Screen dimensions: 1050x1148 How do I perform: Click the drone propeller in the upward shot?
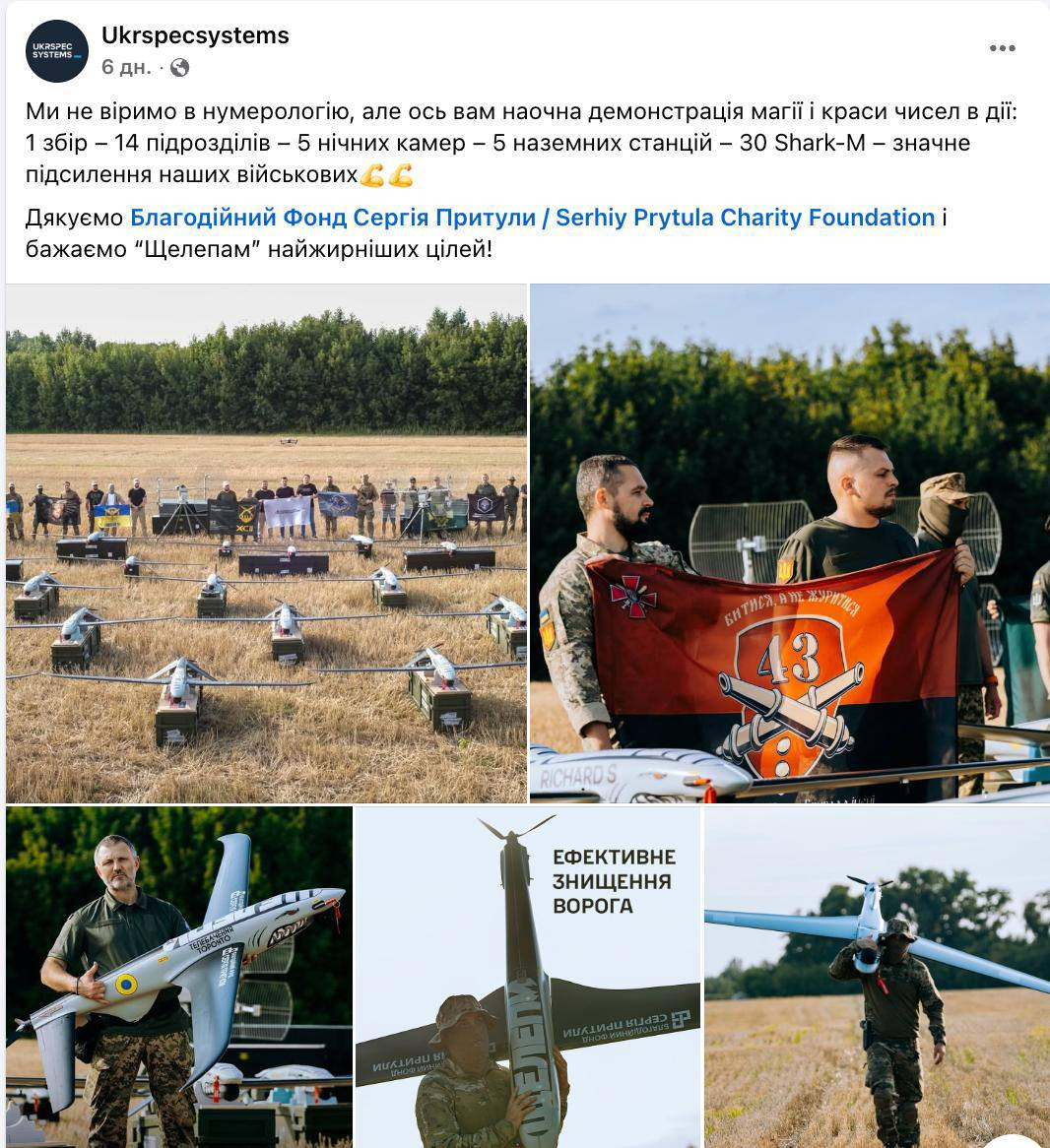[515, 827]
